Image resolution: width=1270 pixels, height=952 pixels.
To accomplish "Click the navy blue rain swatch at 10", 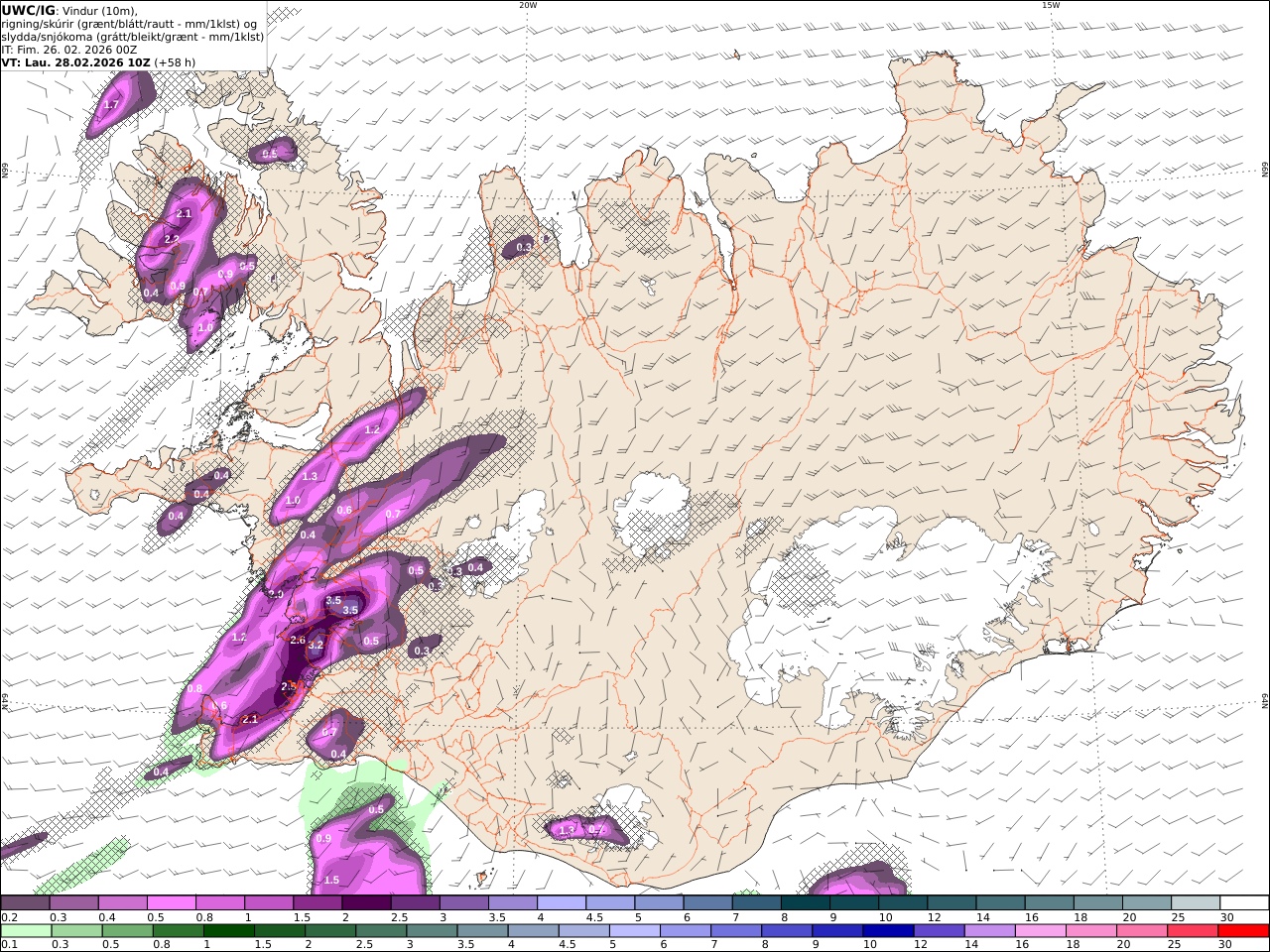I will tap(888, 931).
